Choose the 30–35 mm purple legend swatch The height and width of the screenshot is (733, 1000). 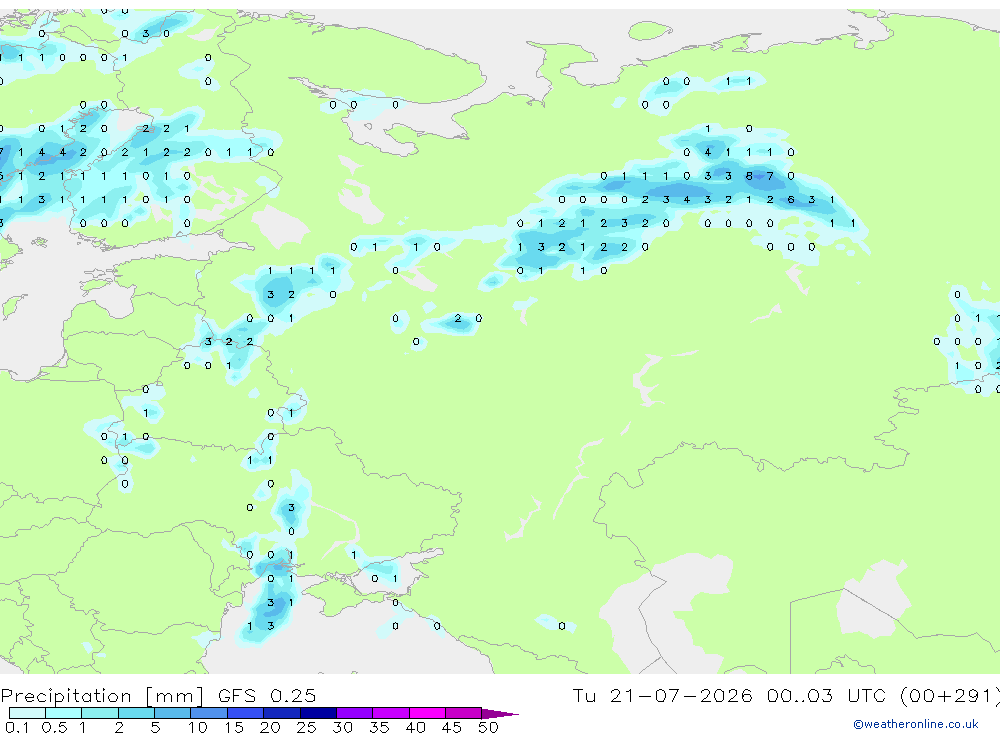355,713
